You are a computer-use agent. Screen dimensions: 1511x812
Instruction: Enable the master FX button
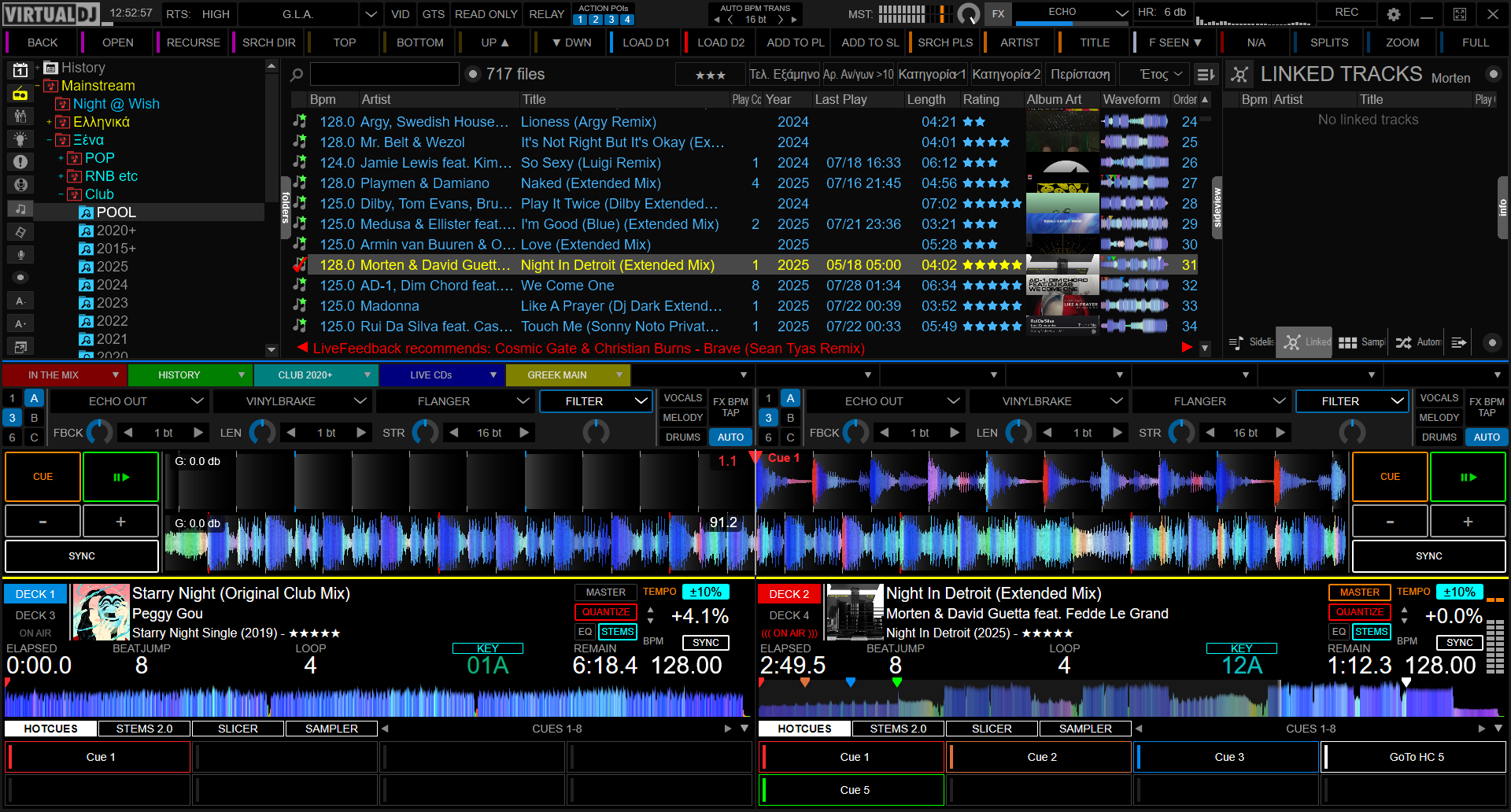998,14
